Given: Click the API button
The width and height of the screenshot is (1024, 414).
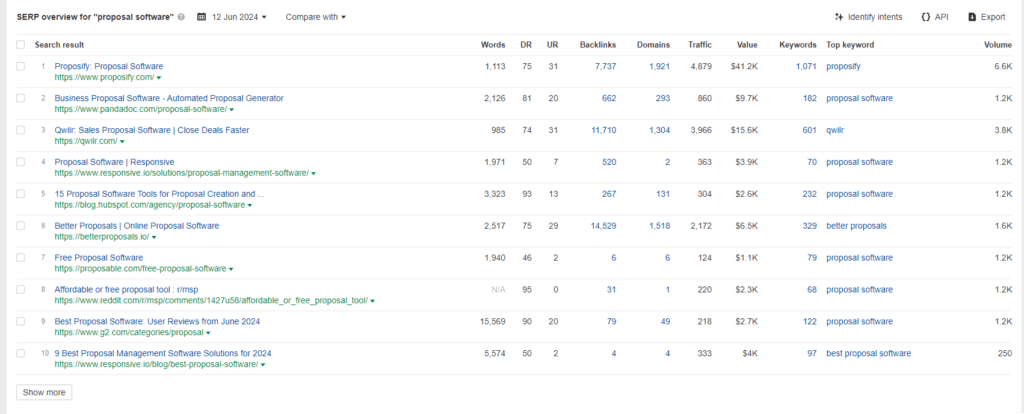Looking at the screenshot, I should tap(935, 17).
